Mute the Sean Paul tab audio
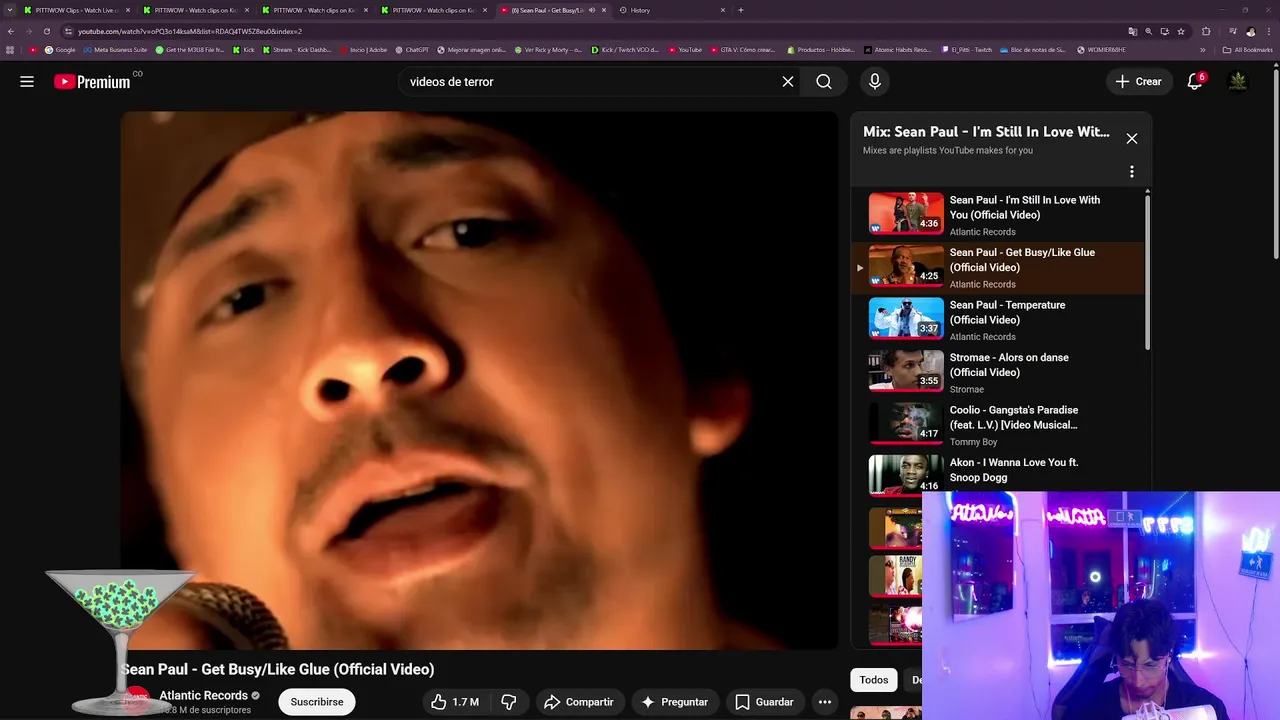This screenshot has width=1280, height=720. click(x=592, y=10)
